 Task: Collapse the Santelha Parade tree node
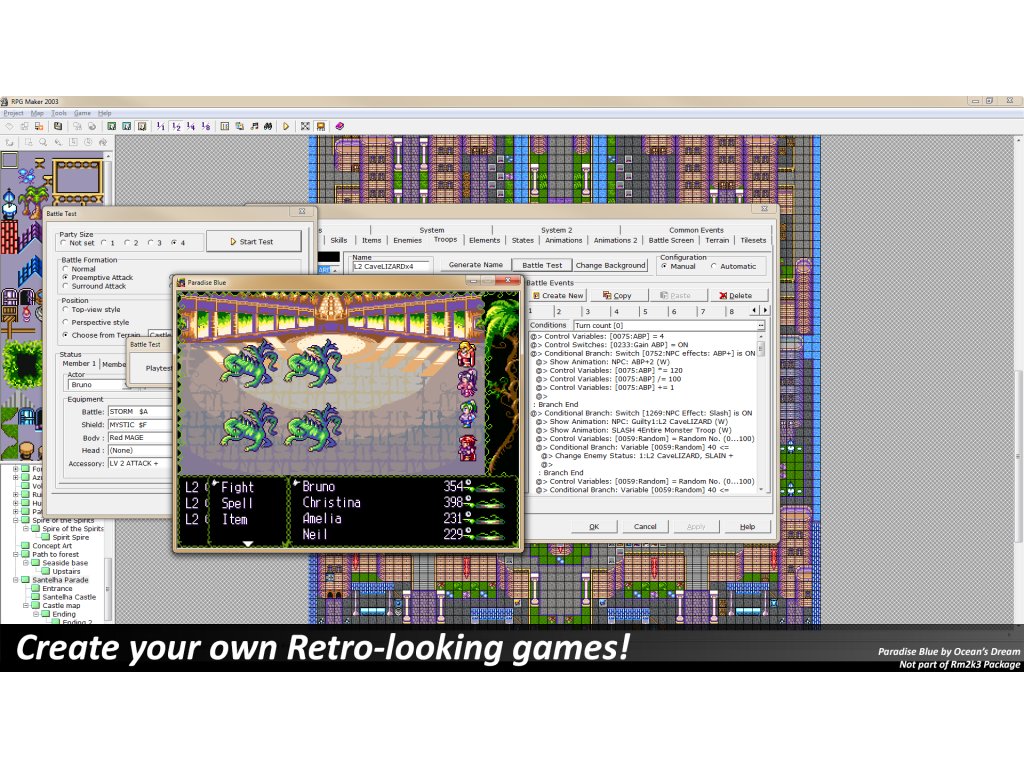click(16, 580)
